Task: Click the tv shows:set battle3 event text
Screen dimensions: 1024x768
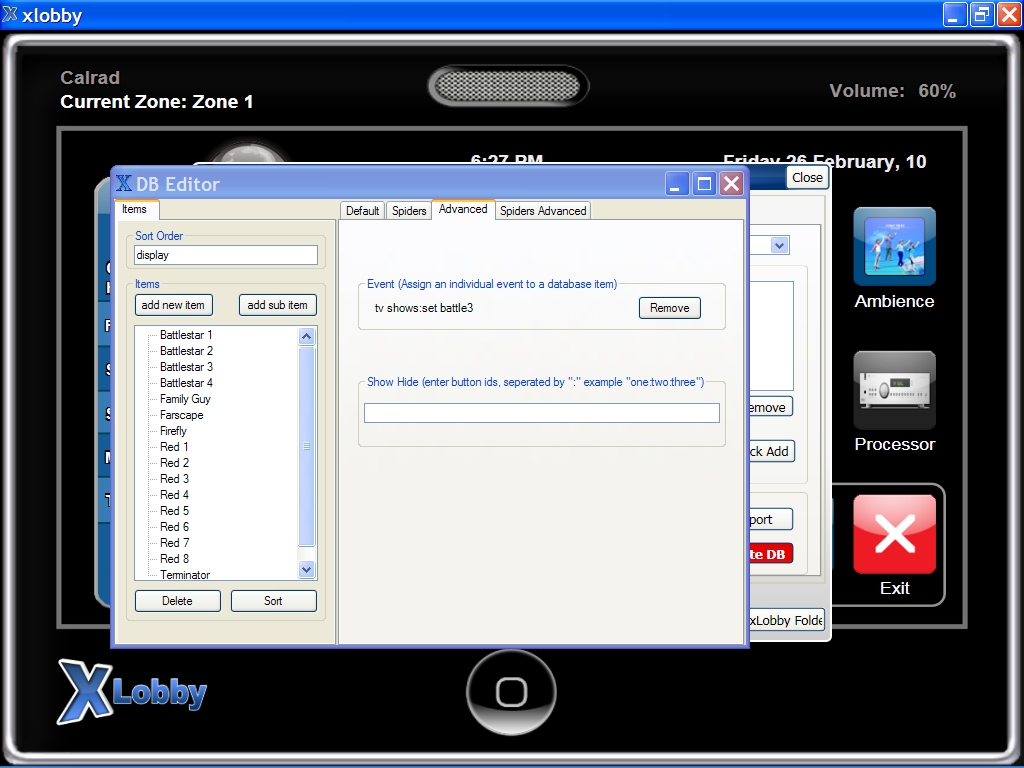Action: [424, 308]
